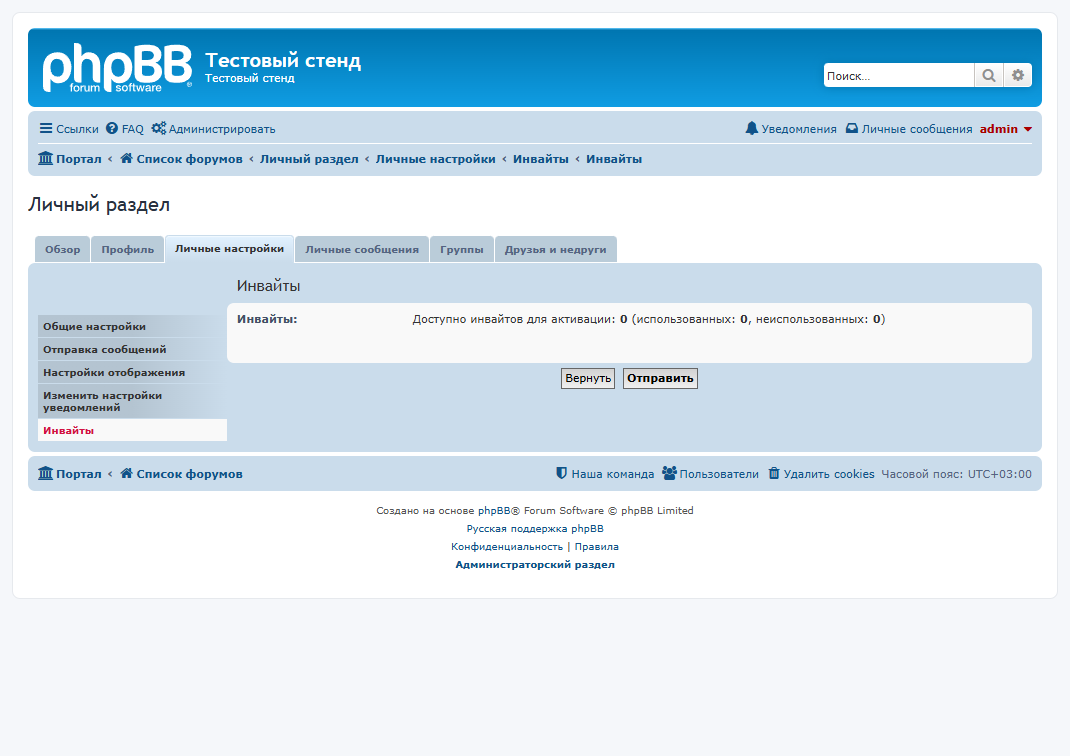
Task: Open the Ссылки quick links menu
Action: pos(69,129)
